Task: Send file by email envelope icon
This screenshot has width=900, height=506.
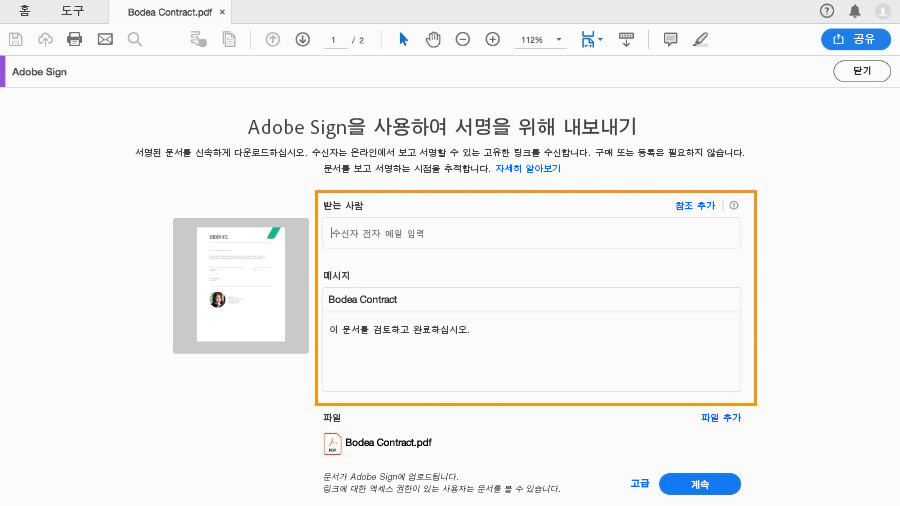Action: [x=105, y=39]
